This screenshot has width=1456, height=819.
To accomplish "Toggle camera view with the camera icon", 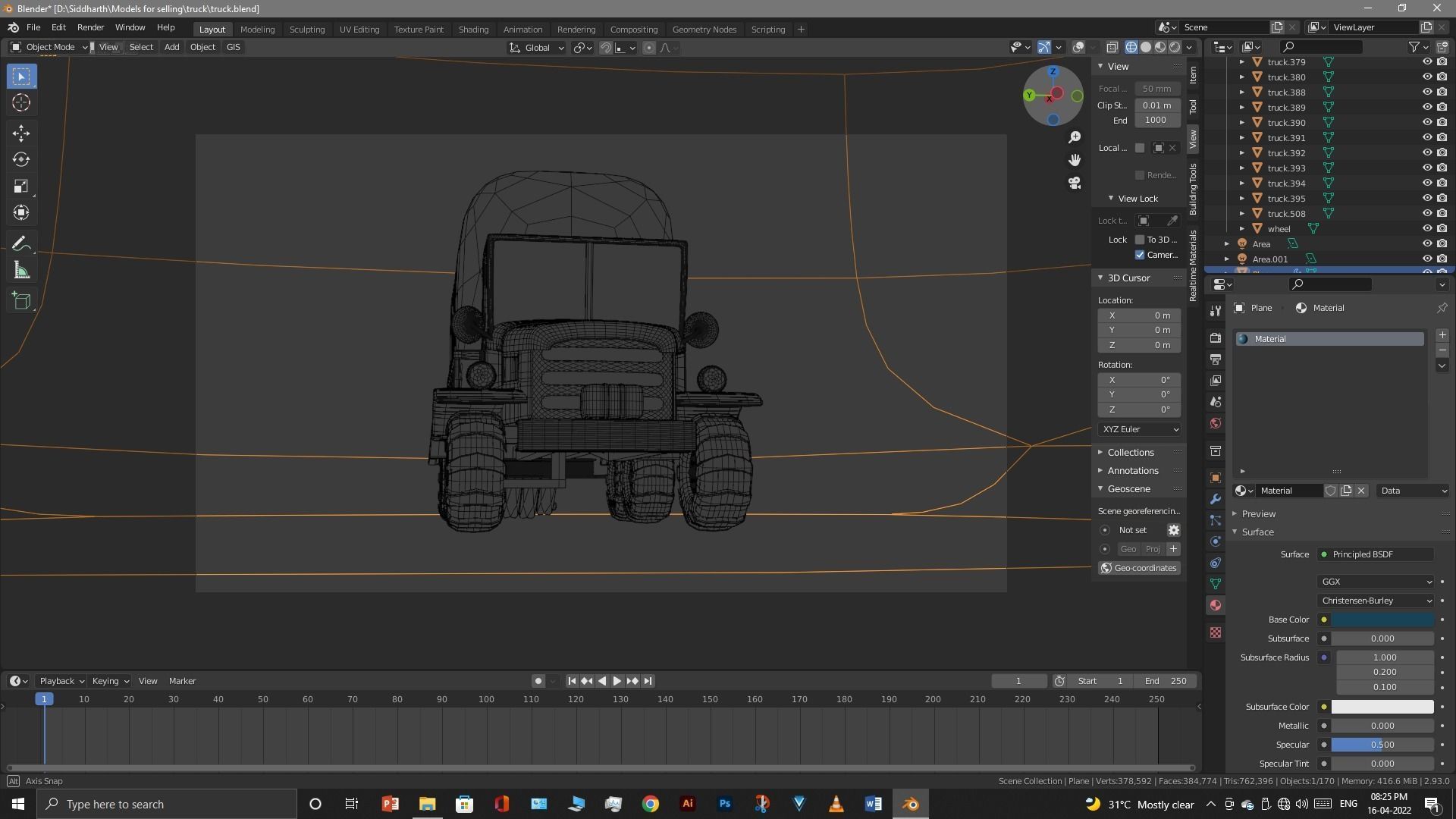I will pyautogui.click(x=1075, y=184).
